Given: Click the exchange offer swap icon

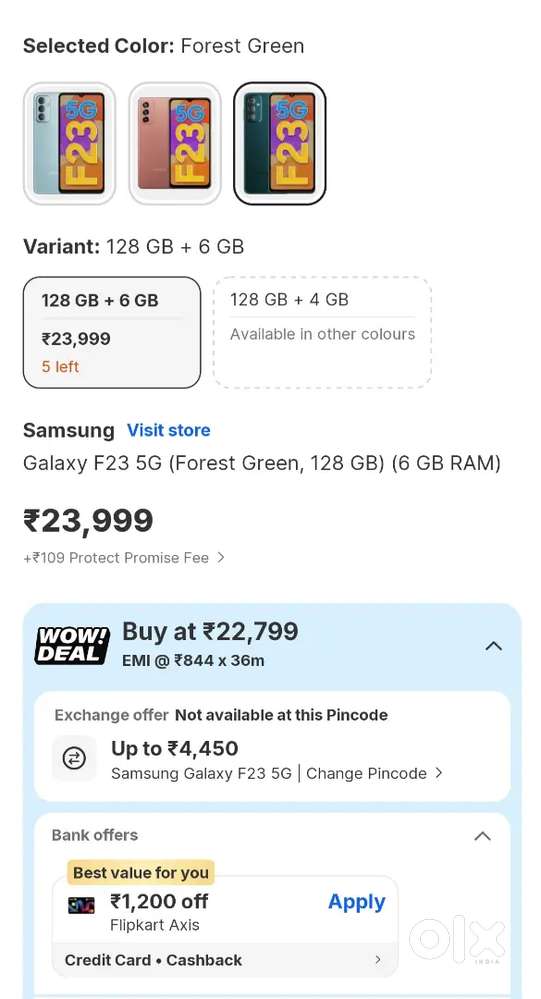Looking at the screenshot, I should (74, 758).
